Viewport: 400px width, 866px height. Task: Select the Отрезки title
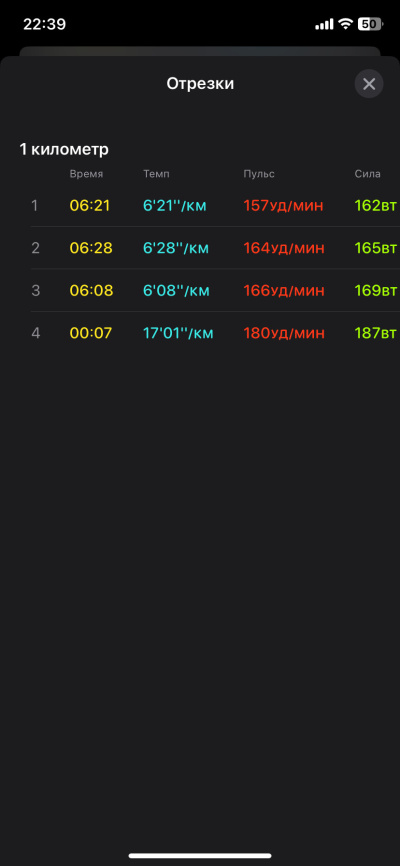click(x=200, y=84)
